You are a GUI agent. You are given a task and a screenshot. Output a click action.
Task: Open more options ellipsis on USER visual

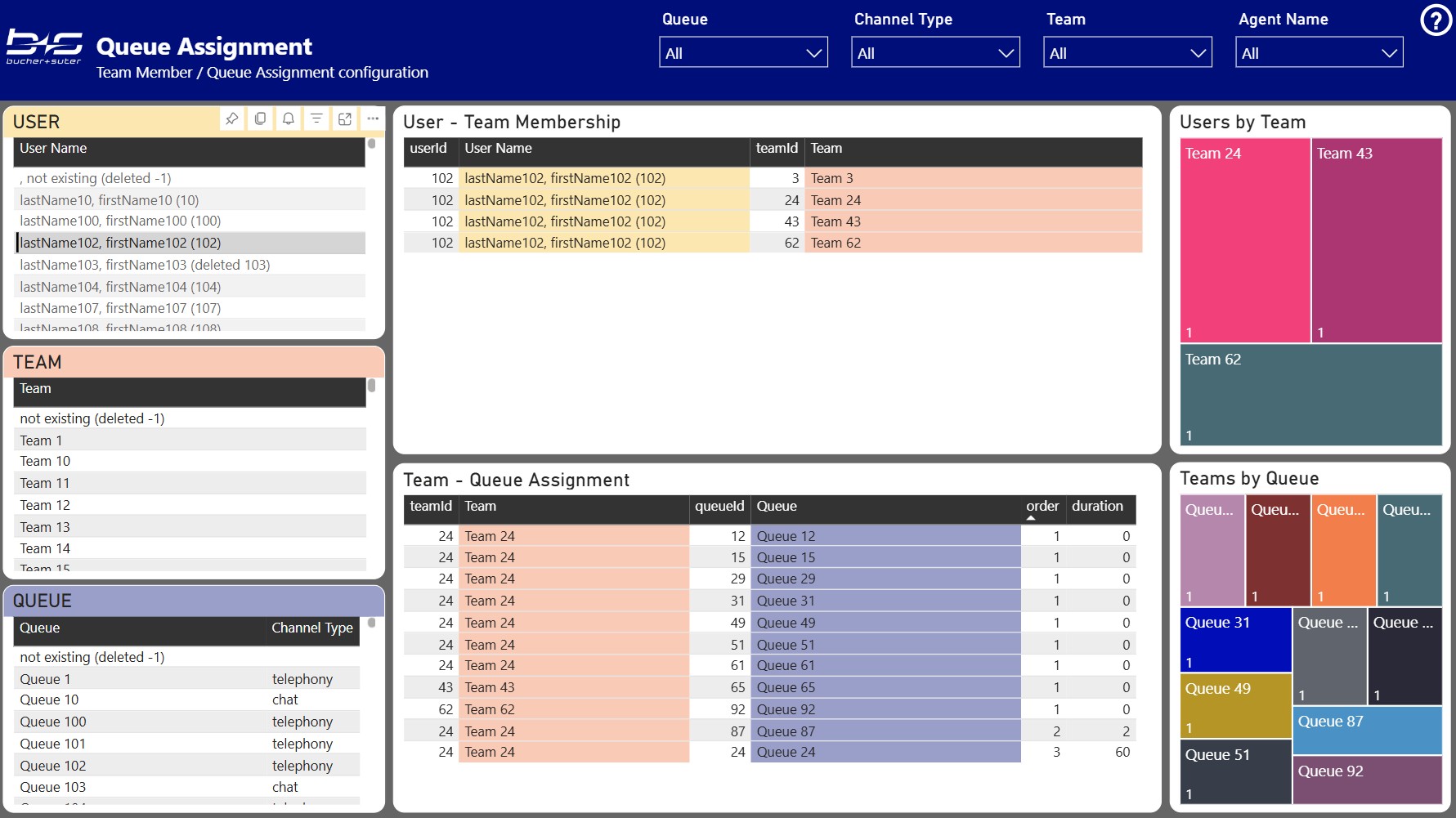click(x=373, y=118)
